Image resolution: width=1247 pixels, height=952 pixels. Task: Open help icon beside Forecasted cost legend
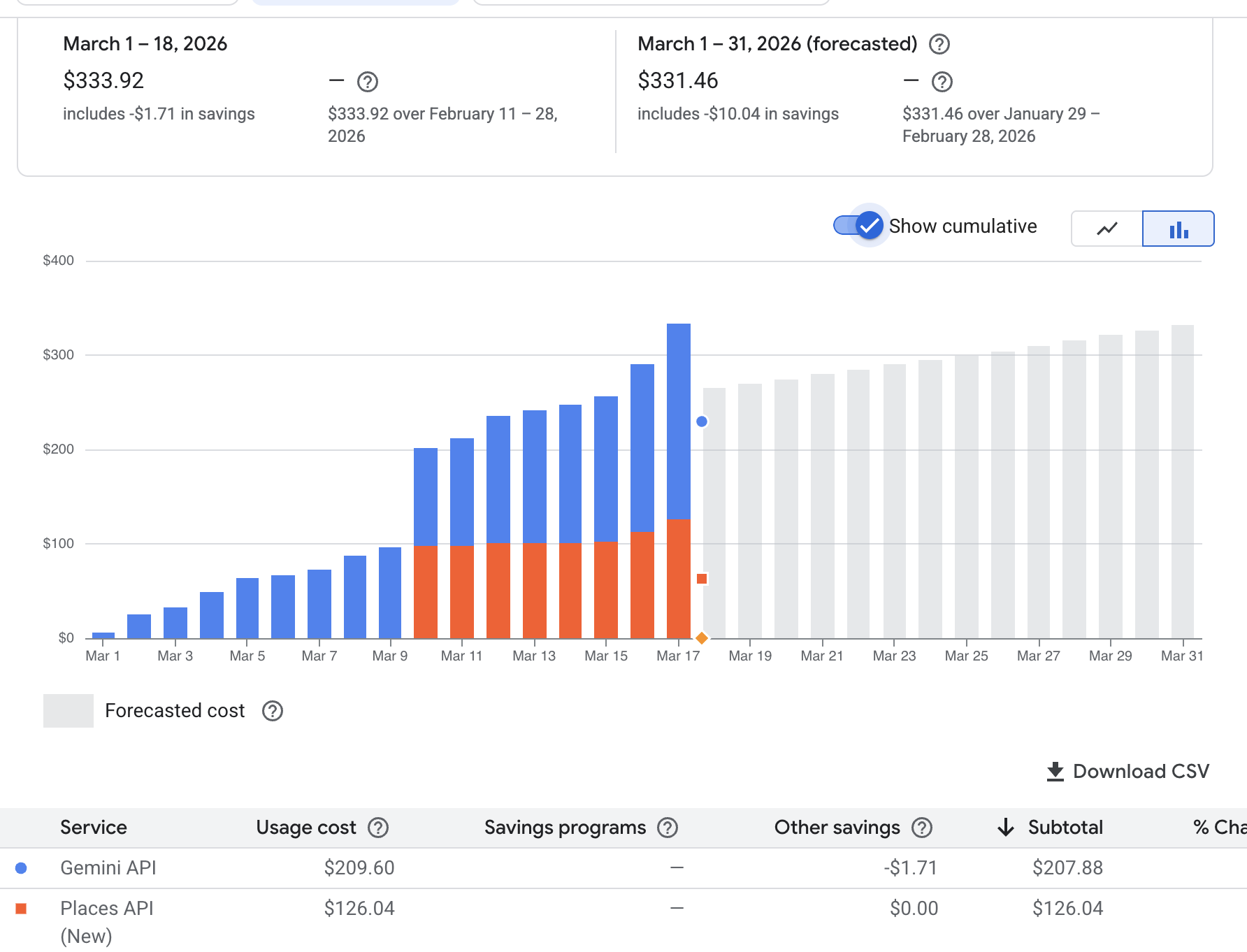tap(273, 710)
